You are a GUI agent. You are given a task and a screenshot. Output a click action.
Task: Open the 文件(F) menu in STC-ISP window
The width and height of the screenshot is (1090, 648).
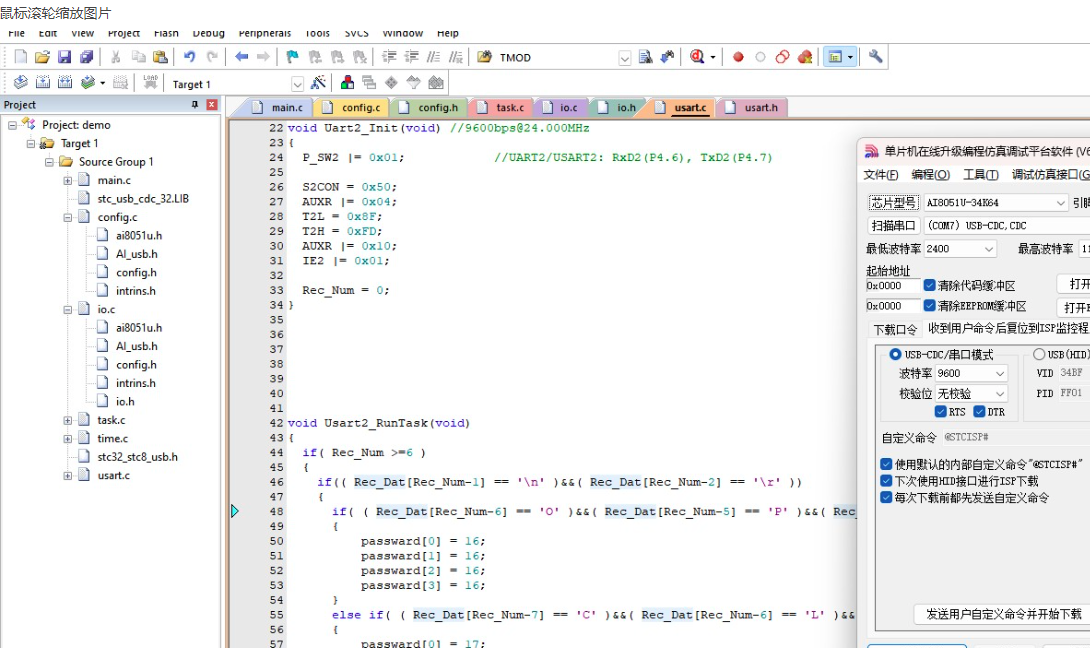coord(881,175)
